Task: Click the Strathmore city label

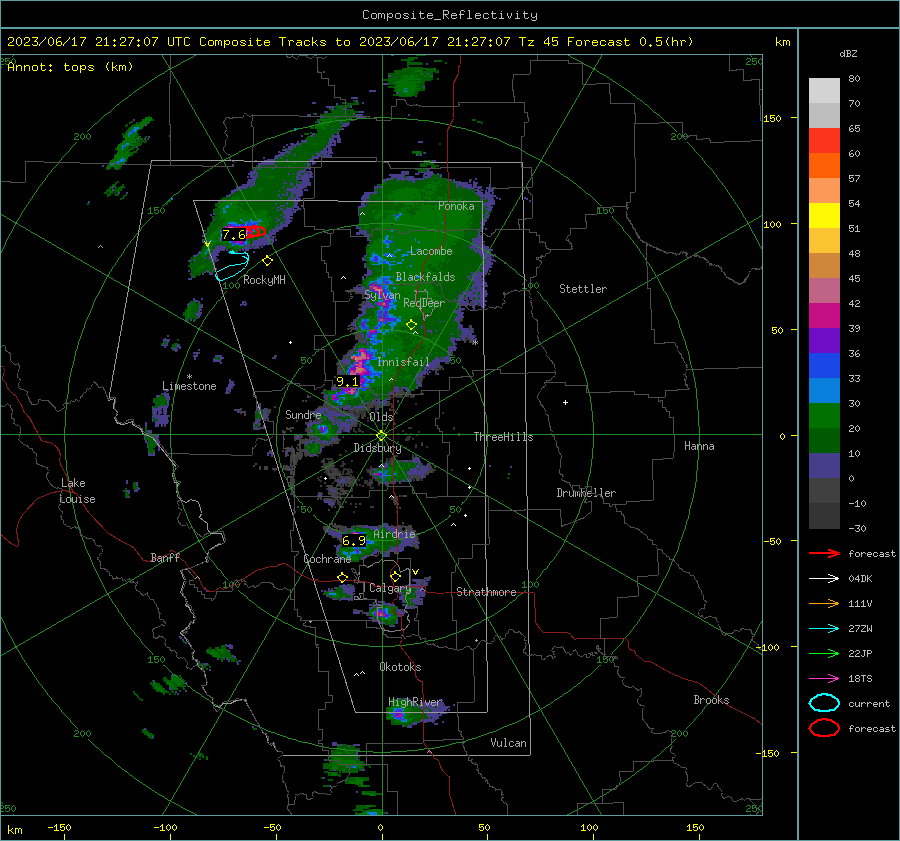Action: (486, 592)
